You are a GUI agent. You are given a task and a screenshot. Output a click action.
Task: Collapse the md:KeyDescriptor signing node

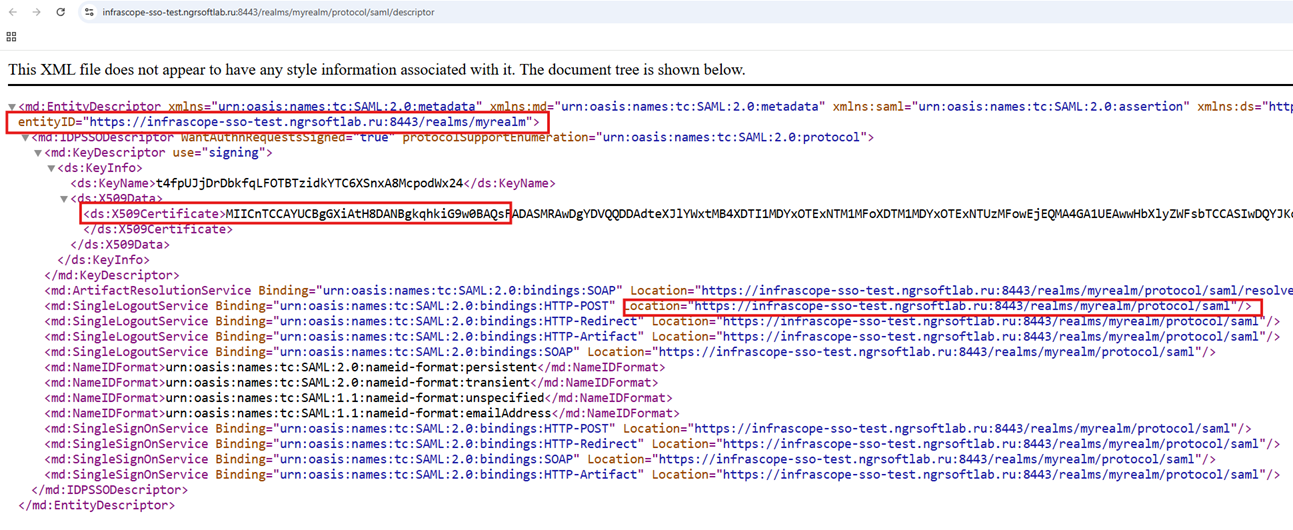[x=40, y=153]
